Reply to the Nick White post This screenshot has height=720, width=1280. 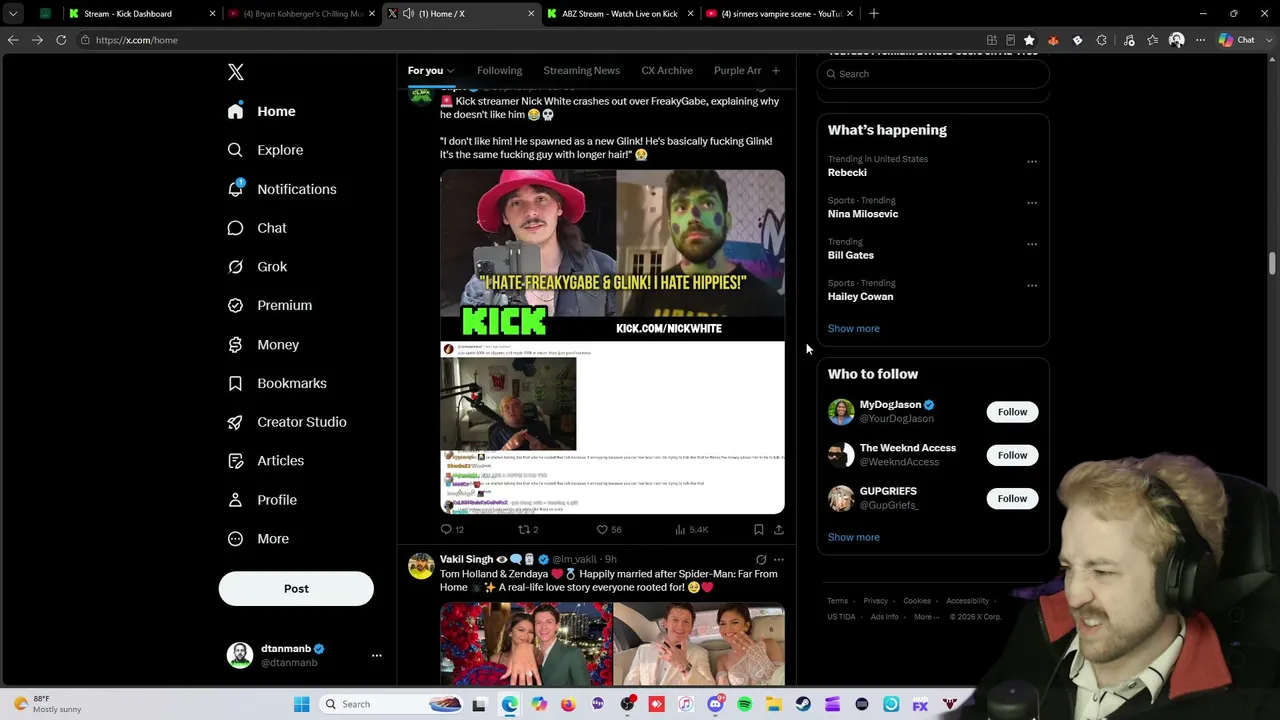pos(452,529)
